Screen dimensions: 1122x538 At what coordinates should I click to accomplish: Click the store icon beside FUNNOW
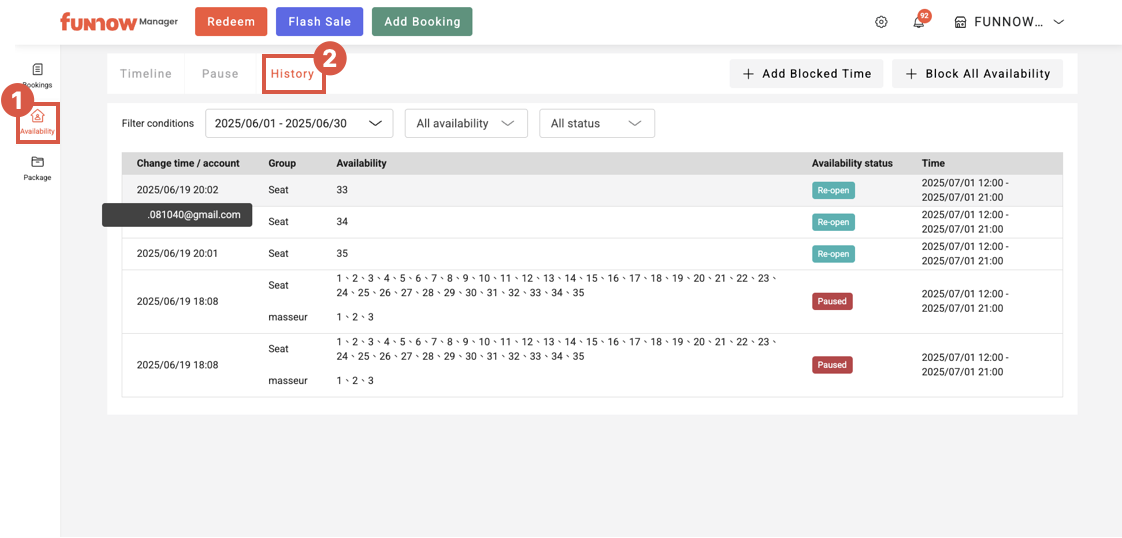[960, 22]
